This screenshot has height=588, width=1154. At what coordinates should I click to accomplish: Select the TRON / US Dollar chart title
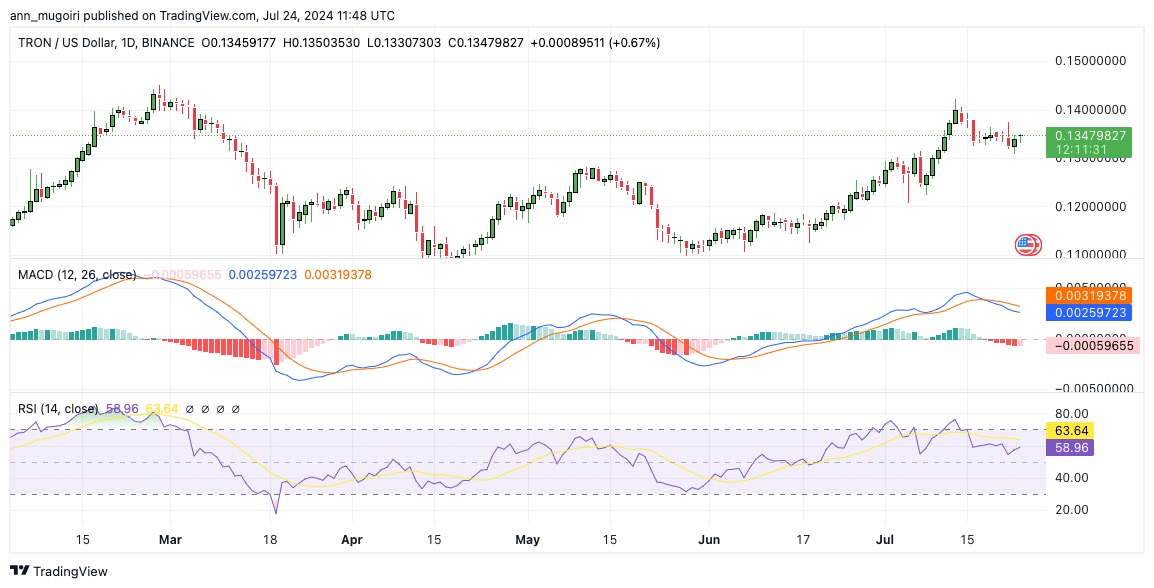pyautogui.click(x=66, y=43)
